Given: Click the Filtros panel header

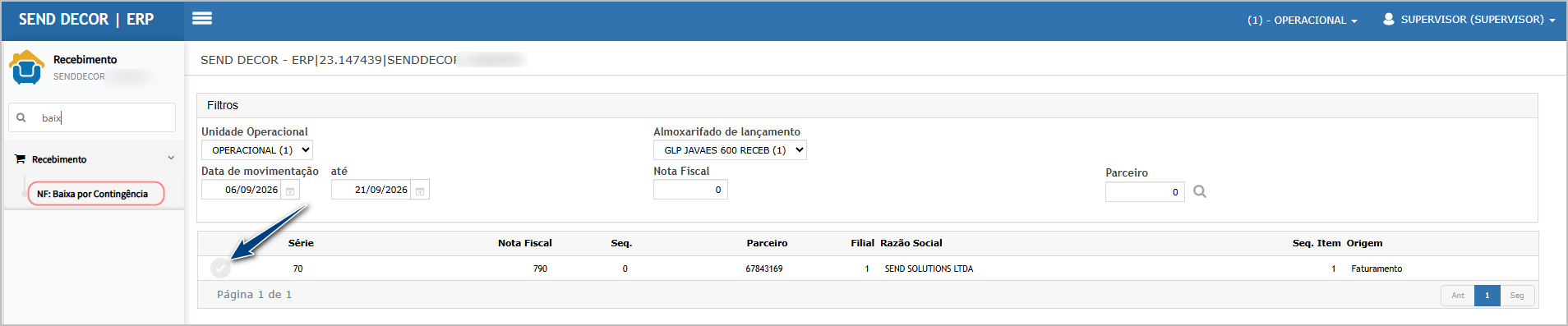Looking at the screenshot, I should (x=867, y=105).
